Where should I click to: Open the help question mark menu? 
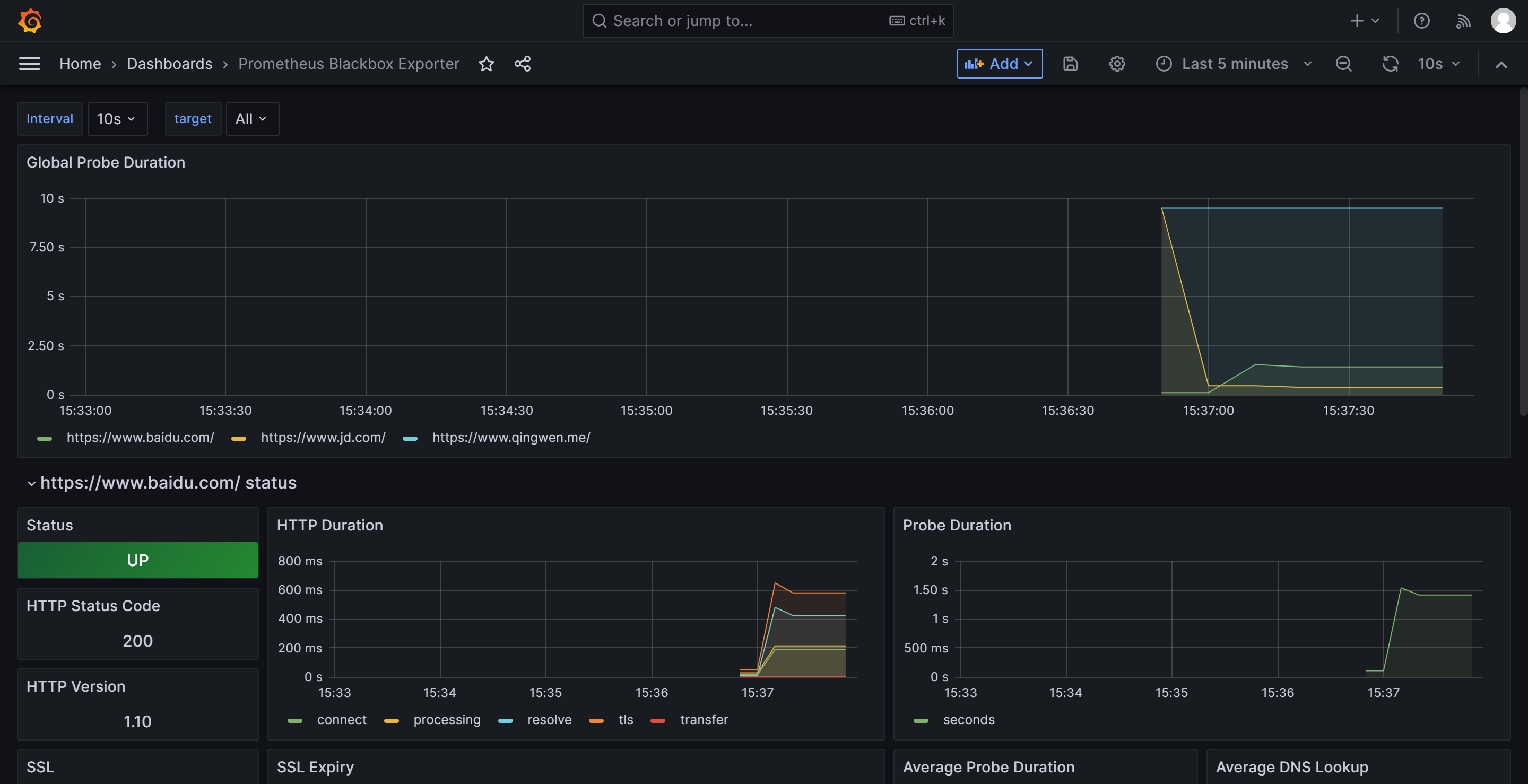(x=1421, y=21)
